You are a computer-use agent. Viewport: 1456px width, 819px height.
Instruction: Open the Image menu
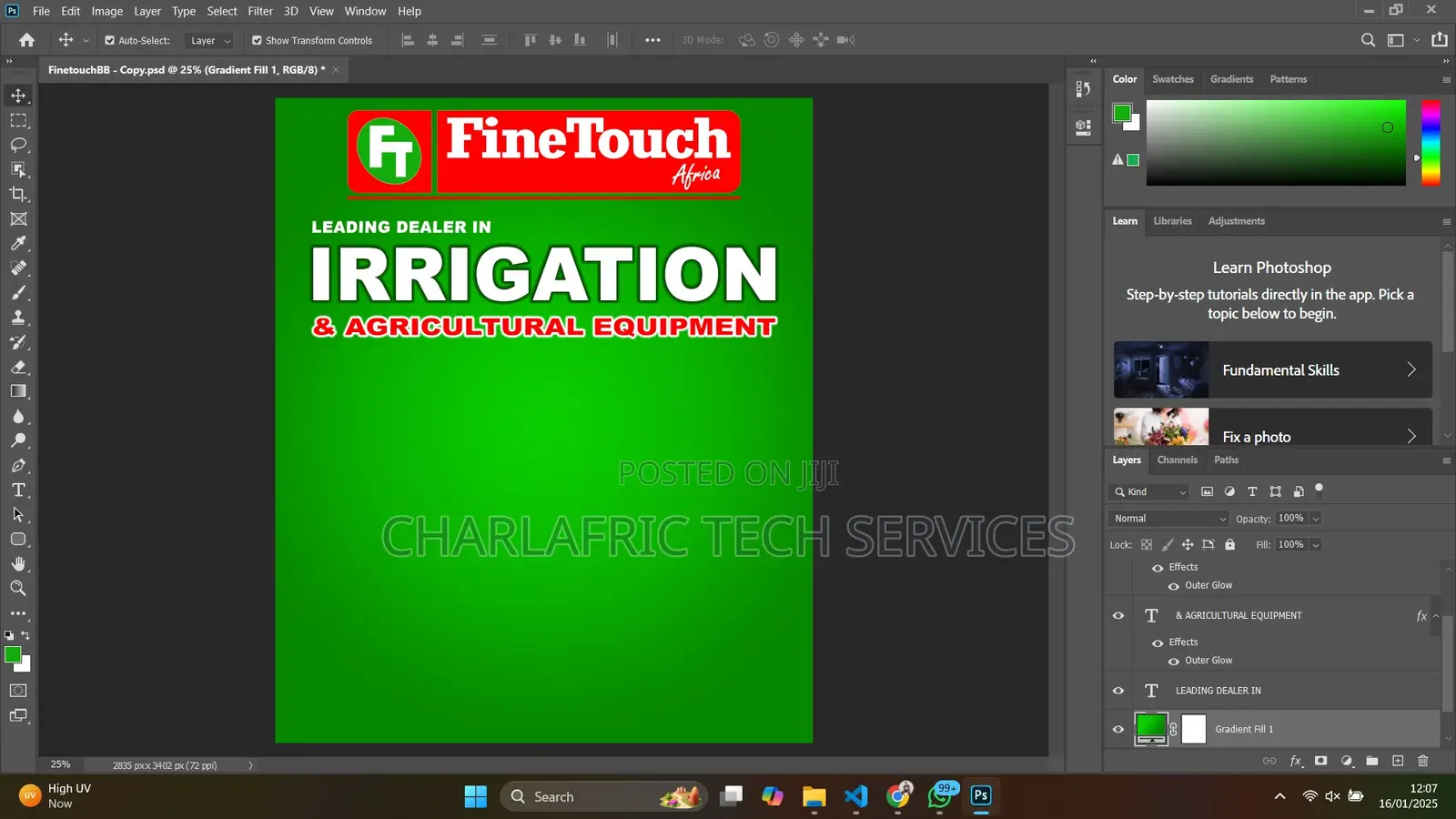(x=106, y=11)
